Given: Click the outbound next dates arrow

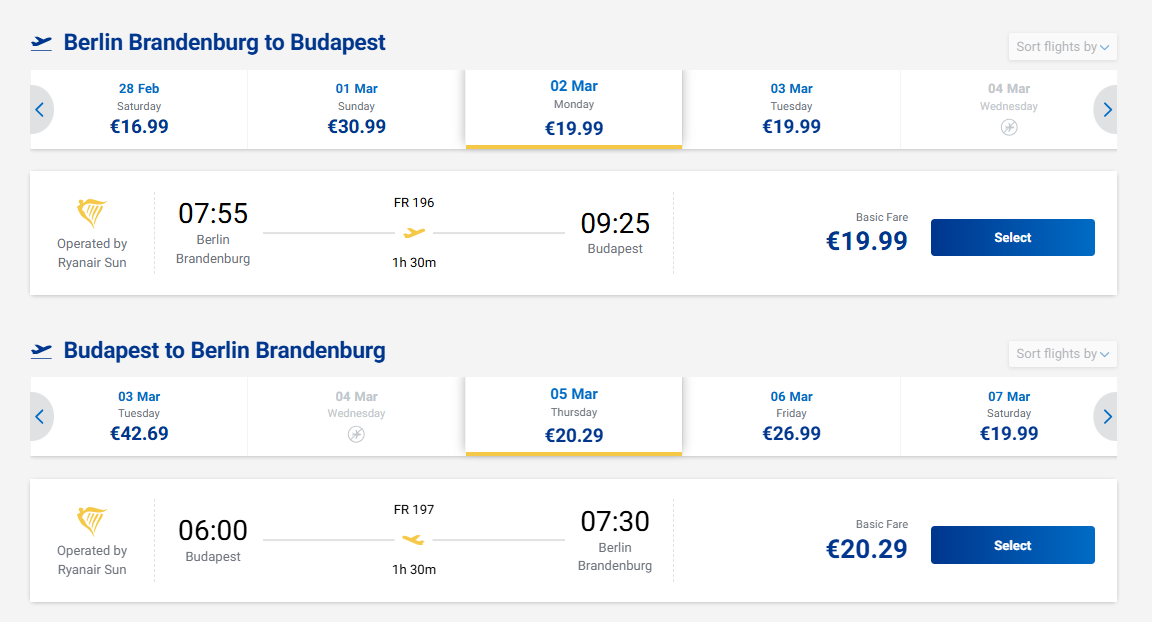Looking at the screenshot, I should click(1107, 110).
